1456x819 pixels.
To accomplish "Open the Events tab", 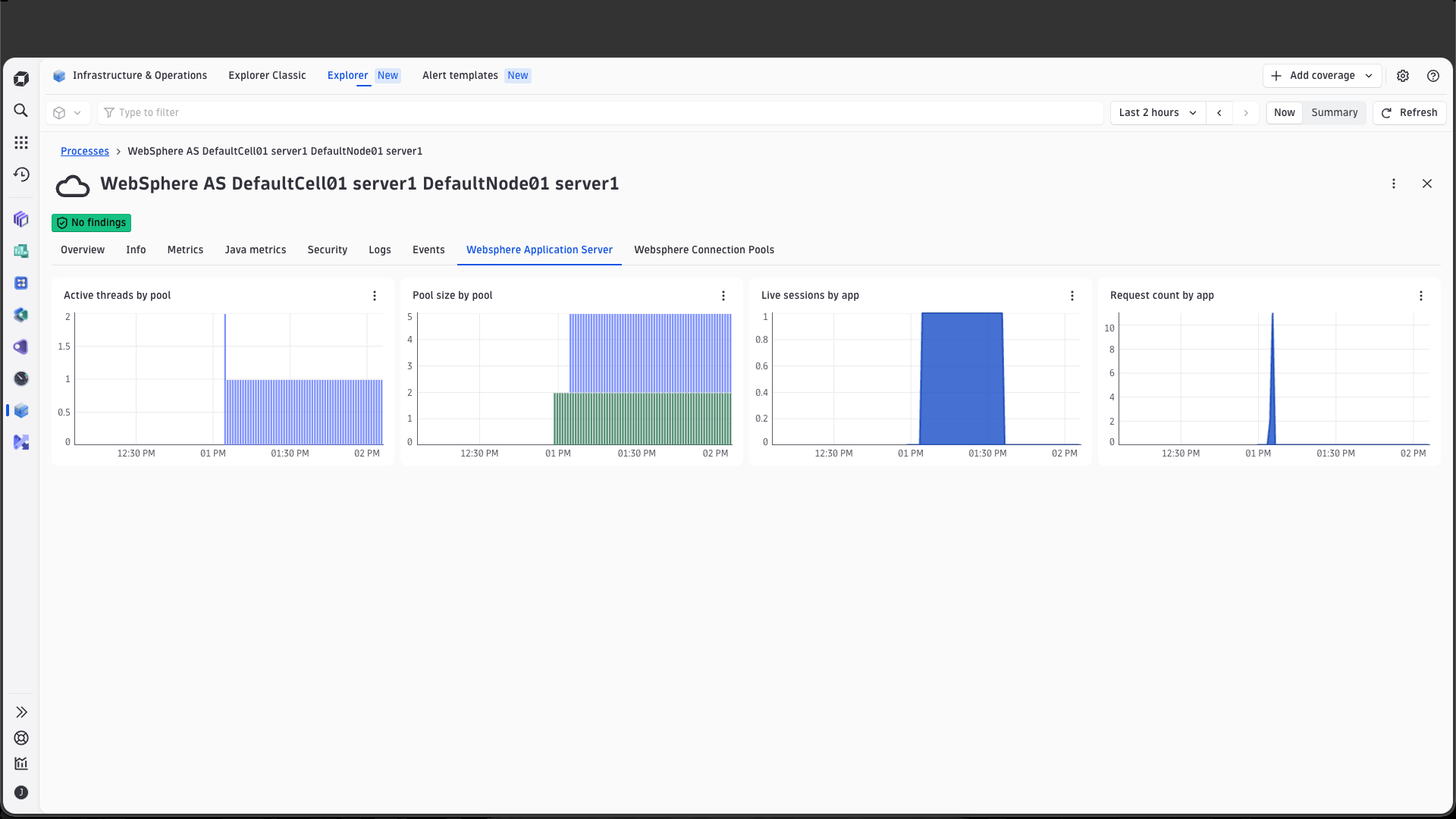I will tap(428, 250).
